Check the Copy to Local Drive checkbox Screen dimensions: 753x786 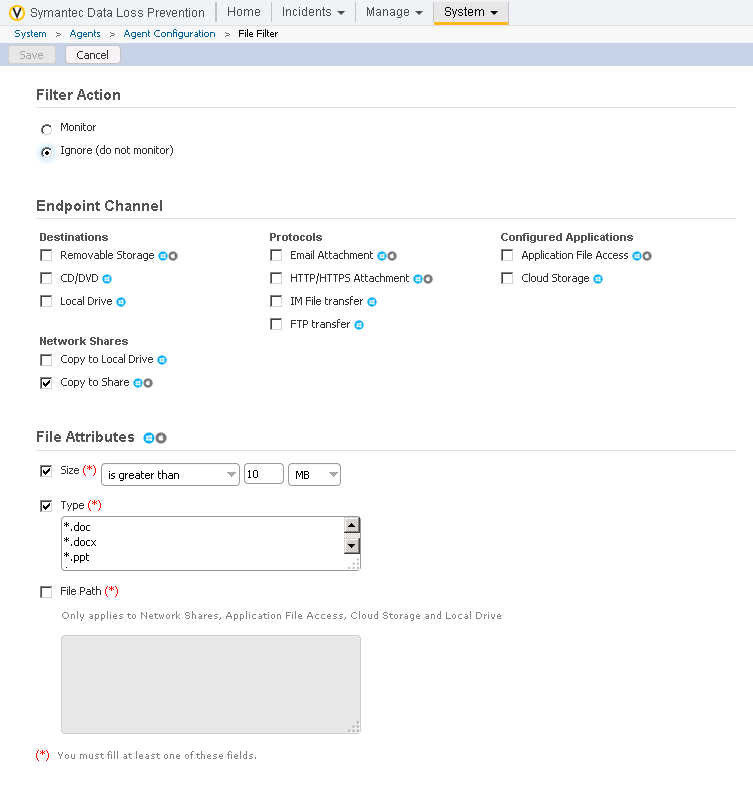(46, 360)
